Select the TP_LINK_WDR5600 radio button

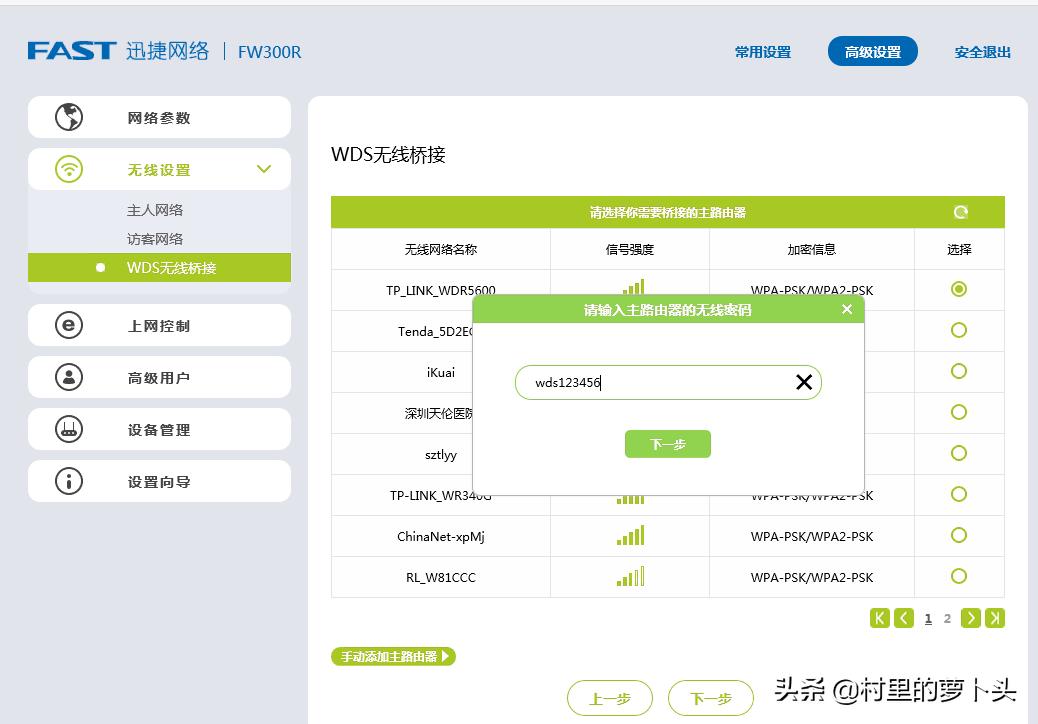(958, 289)
